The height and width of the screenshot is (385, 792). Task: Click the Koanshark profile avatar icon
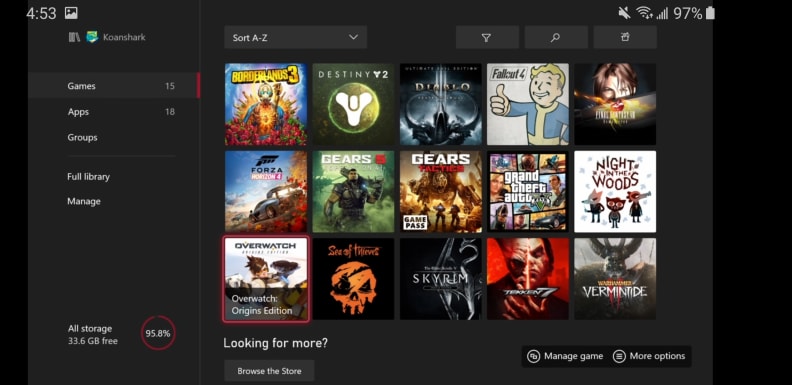tap(92, 37)
